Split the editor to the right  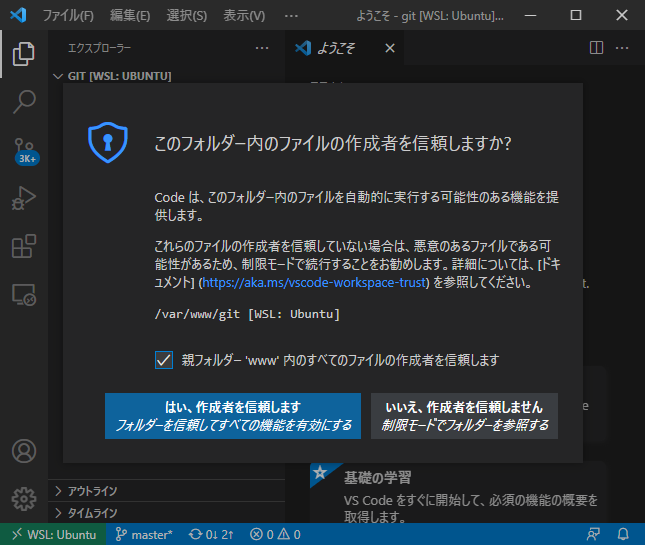click(x=596, y=48)
